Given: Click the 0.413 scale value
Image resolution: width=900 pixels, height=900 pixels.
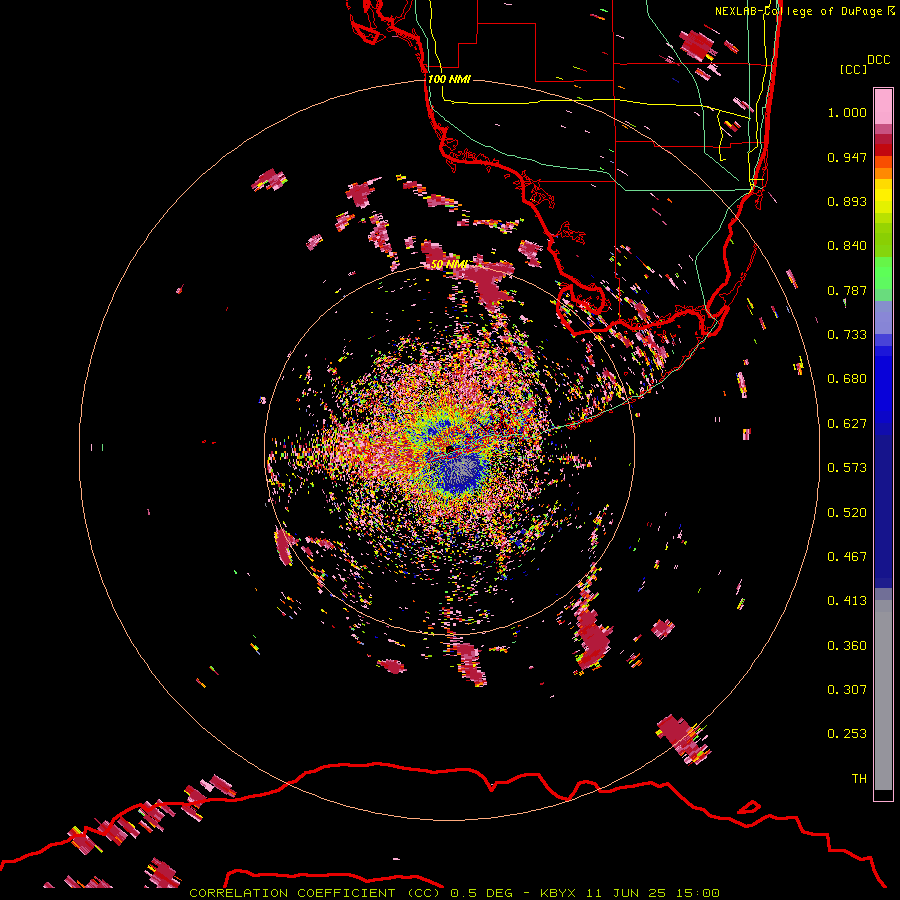Looking at the screenshot, I should (x=847, y=601).
